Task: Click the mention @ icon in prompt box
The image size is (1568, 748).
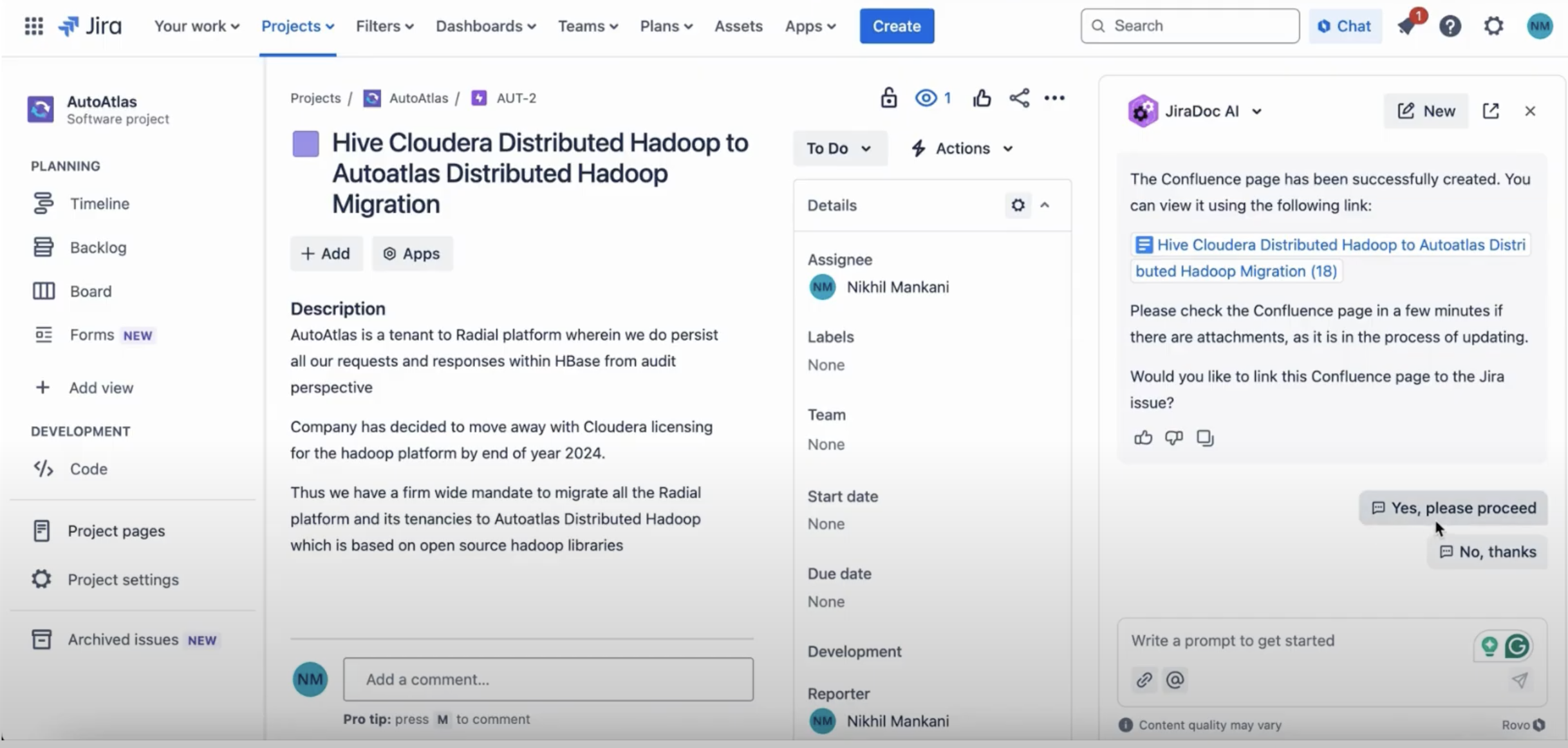Action: (x=1175, y=680)
